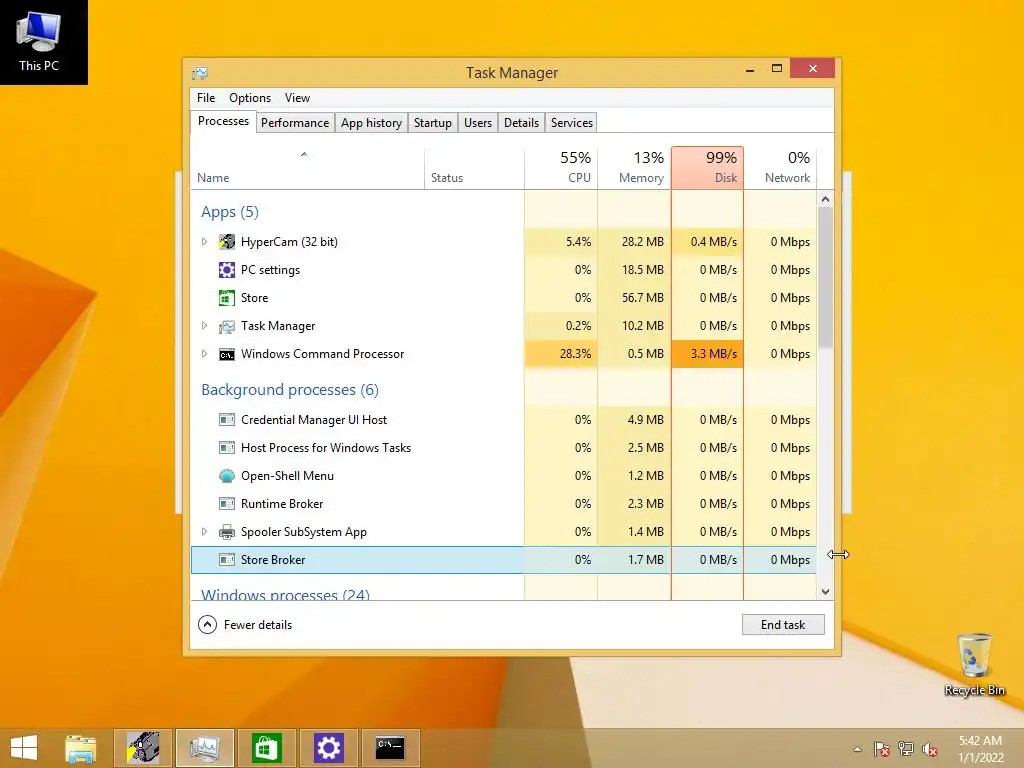Sort by the CPU column header
Screen dimensions: 1024x768
pyautogui.click(x=561, y=168)
